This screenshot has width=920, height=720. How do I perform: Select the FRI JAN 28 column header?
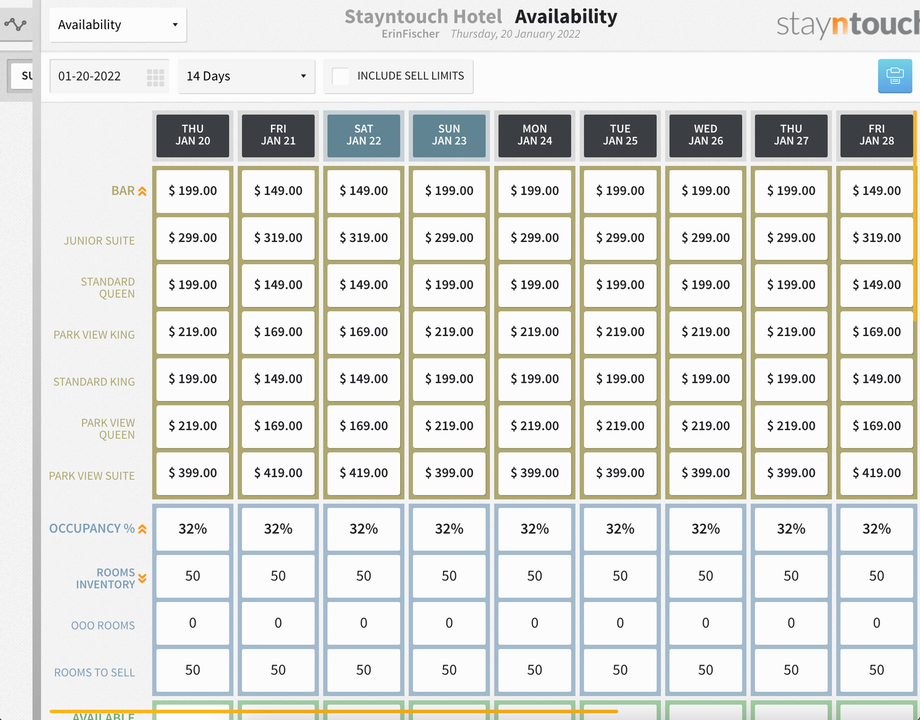tap(877, 135)
